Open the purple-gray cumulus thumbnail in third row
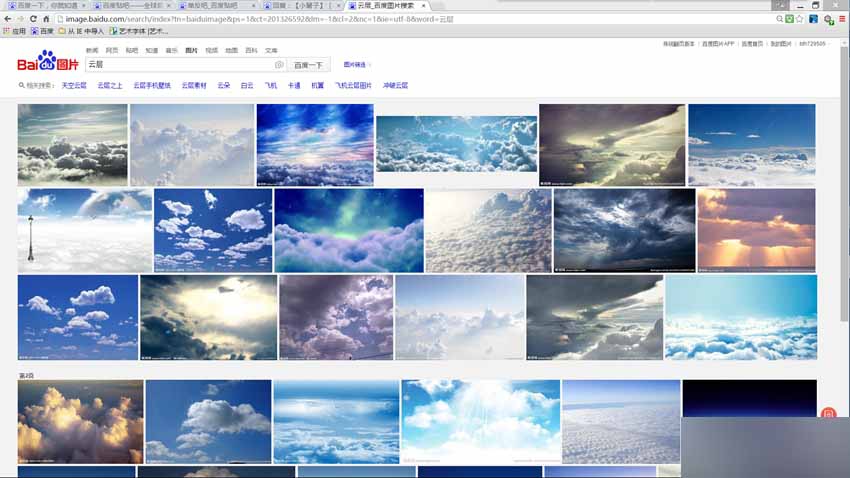 tap(336, 317)
